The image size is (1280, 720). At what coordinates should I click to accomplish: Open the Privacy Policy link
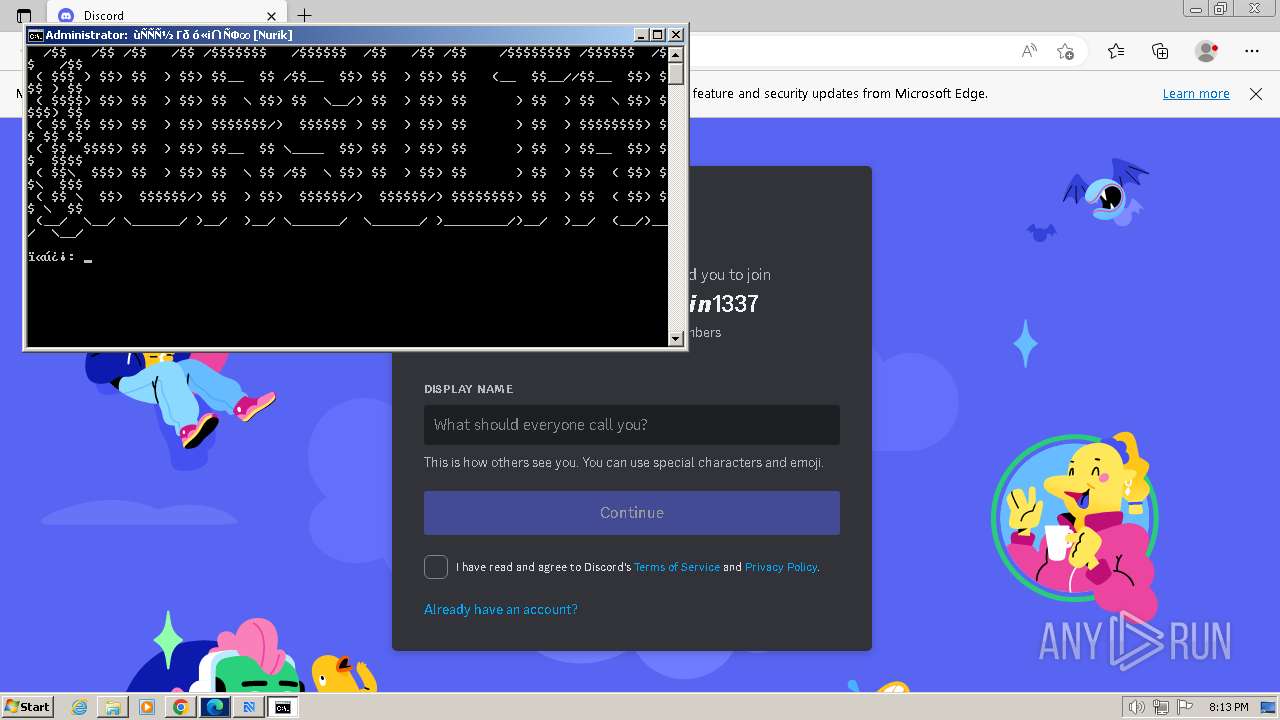click(x=781, y=567)
